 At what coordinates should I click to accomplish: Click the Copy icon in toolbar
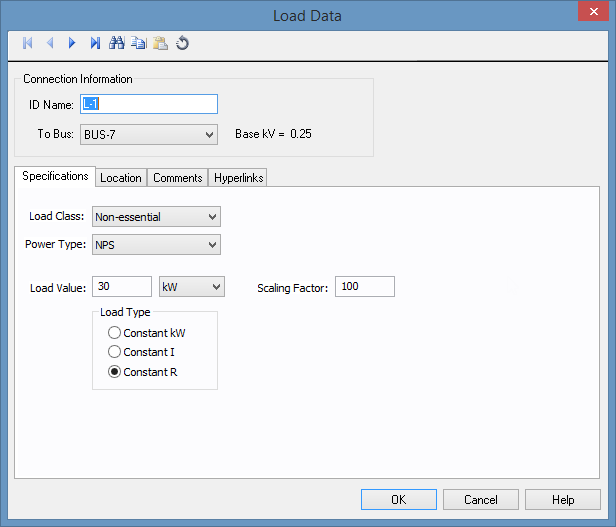click(x=138, y=43)
